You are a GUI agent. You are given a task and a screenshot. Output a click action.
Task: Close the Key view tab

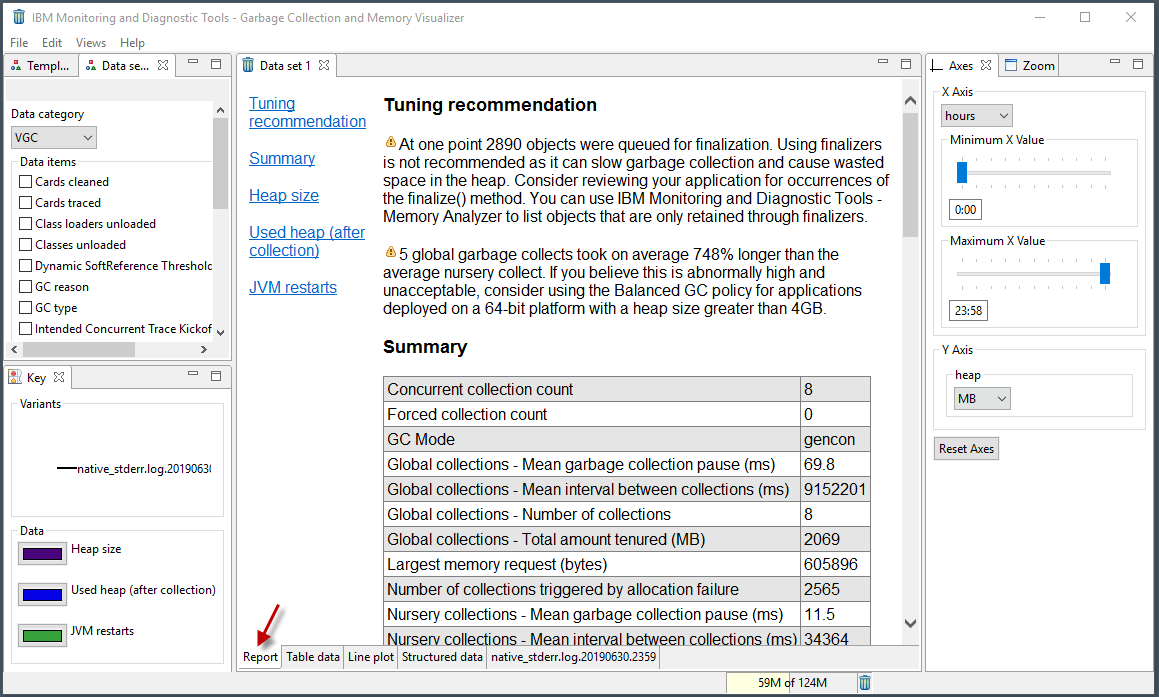pos(59,377)
